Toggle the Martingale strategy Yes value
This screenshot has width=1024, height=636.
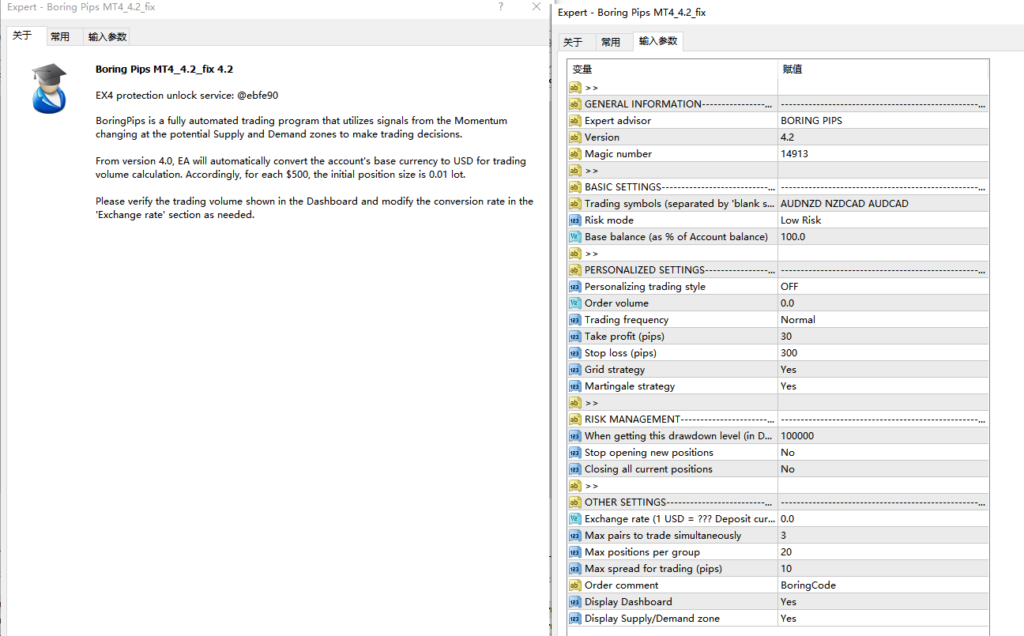tap(788, 386)
